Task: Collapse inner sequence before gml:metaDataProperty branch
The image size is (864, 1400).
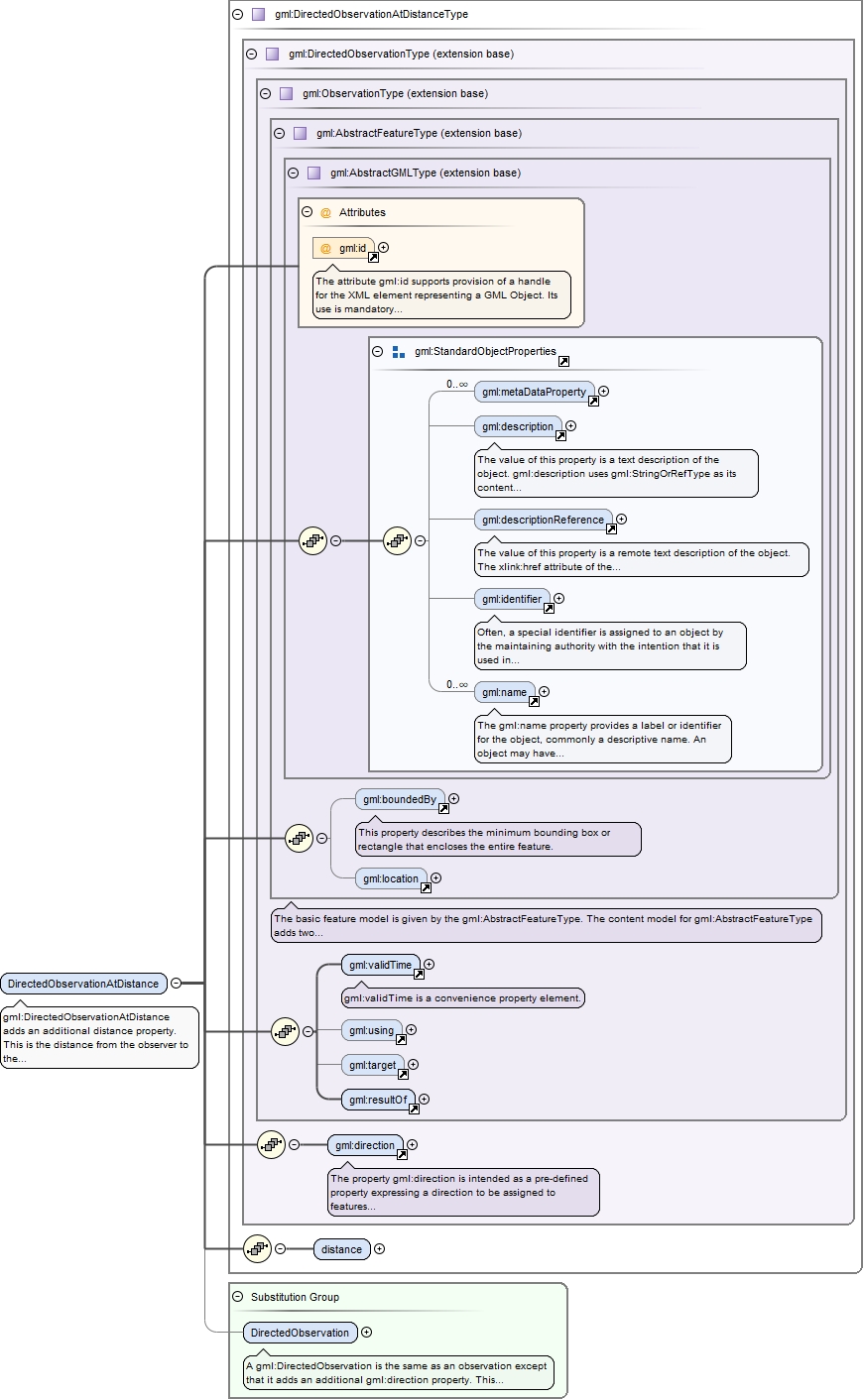Action: (x=420, y=540)
